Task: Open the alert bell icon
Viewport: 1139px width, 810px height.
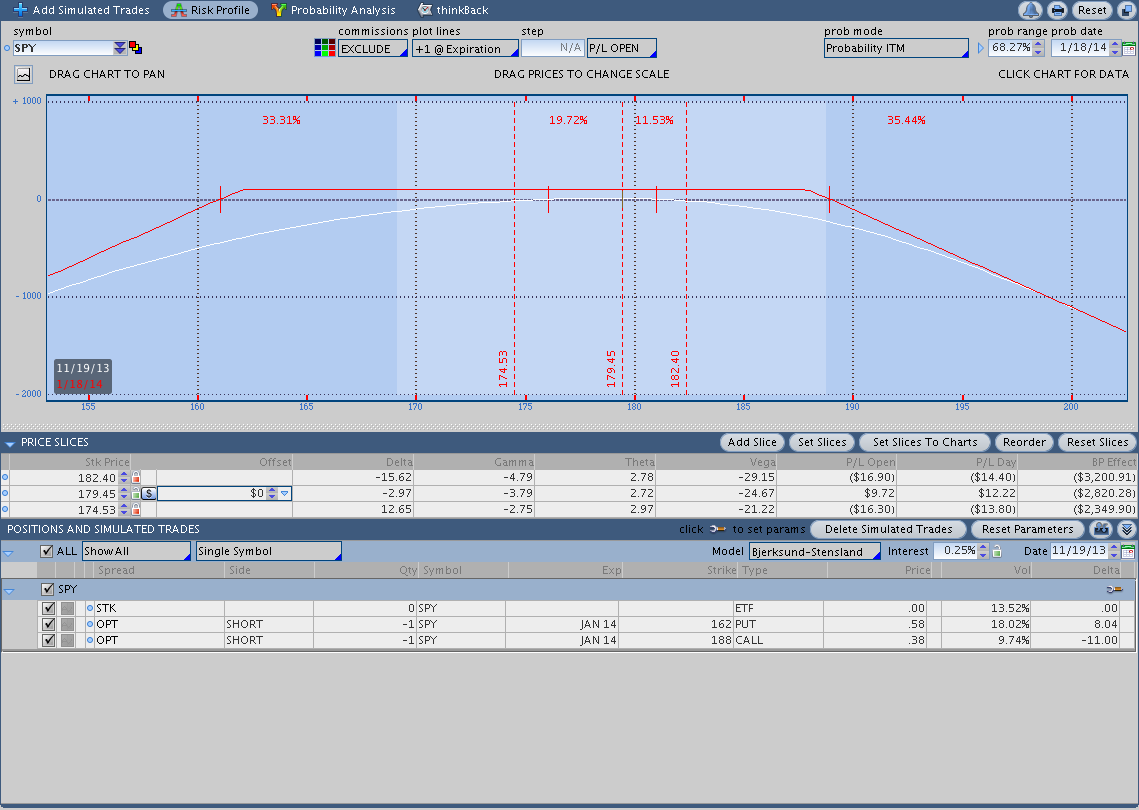Action: pos(1031,10)
